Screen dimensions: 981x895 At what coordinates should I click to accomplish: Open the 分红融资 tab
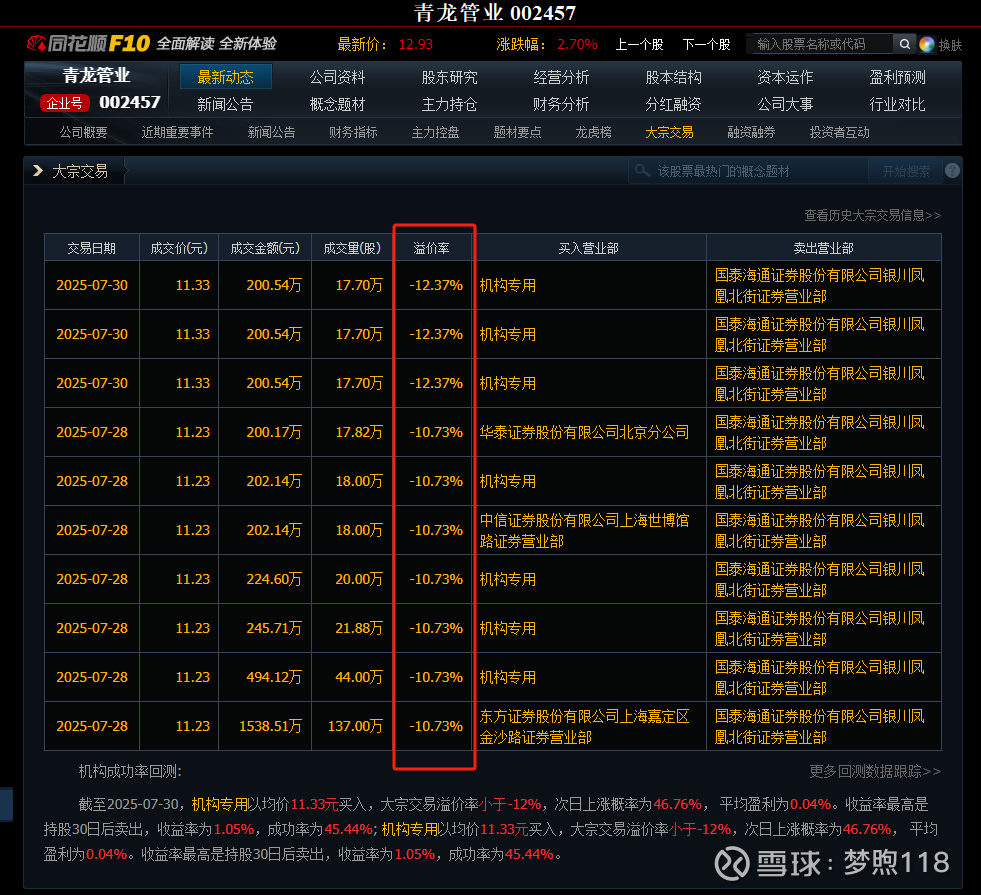click(x=673, y=104)
